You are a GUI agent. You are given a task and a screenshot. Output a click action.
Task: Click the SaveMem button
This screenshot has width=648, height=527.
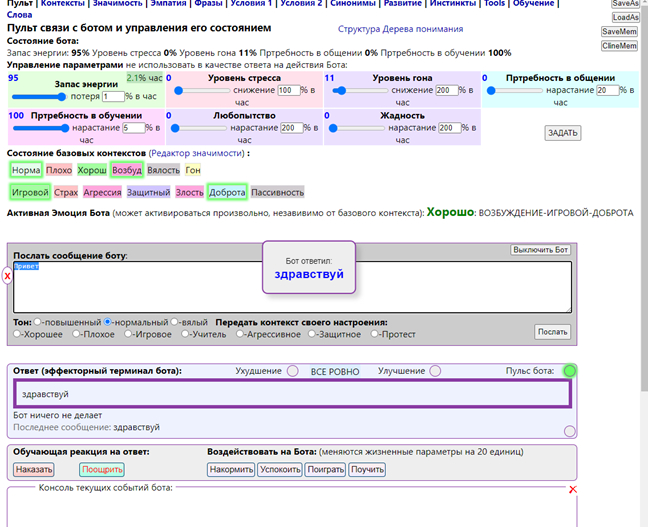pyautogui.click(x=619, y=32)
